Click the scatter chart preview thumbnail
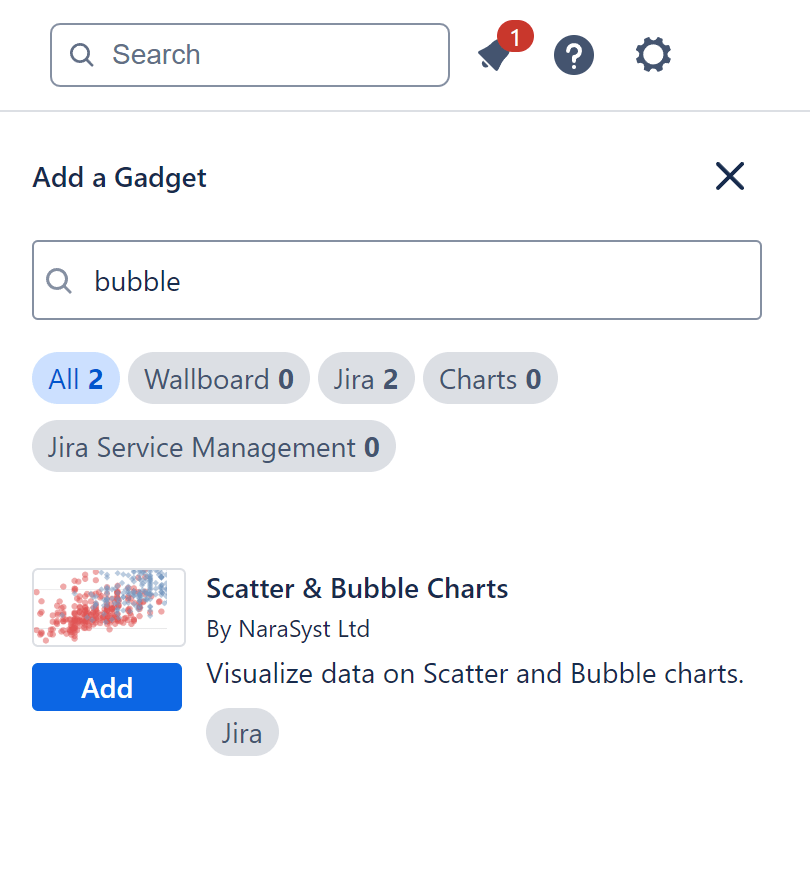 click(x=108, y=607)
